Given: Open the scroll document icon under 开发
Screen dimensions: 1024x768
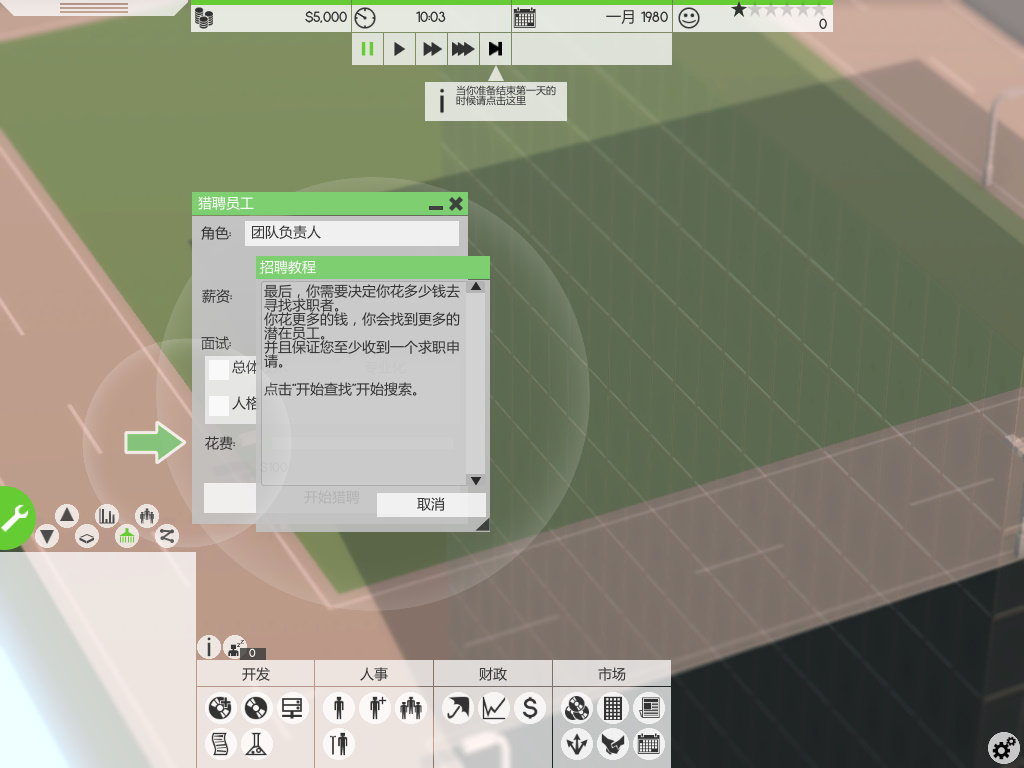Looking at the screenshot, I should pos(220,743).
